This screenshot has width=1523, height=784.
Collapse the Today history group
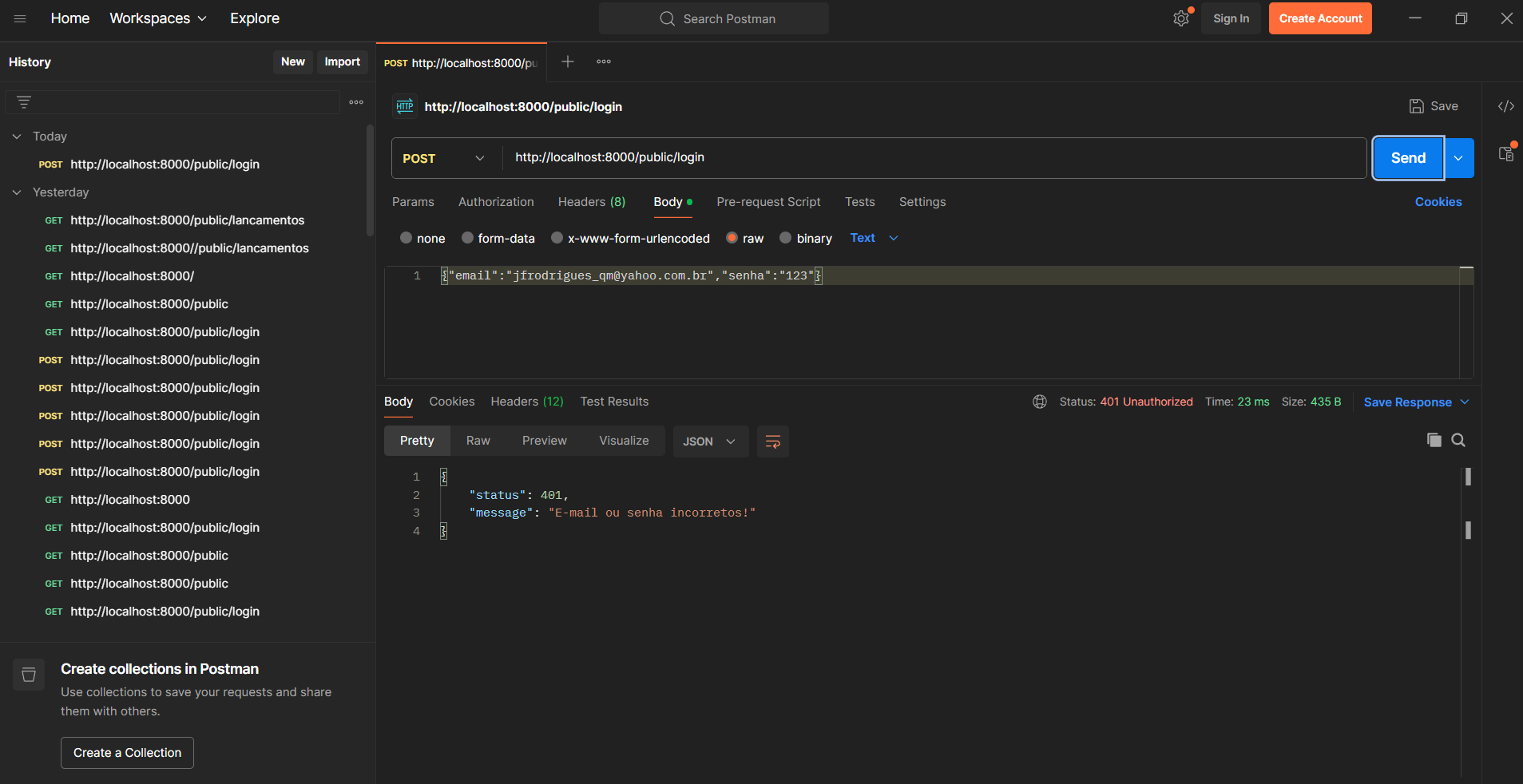click(x=17, y=137)
